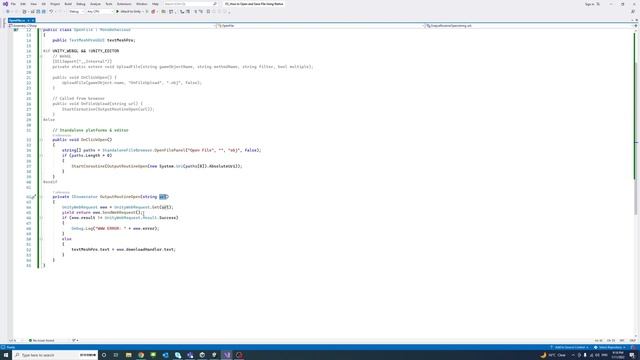
Task: Close the OpenFile.cs tab
Action: pos(33,20)
